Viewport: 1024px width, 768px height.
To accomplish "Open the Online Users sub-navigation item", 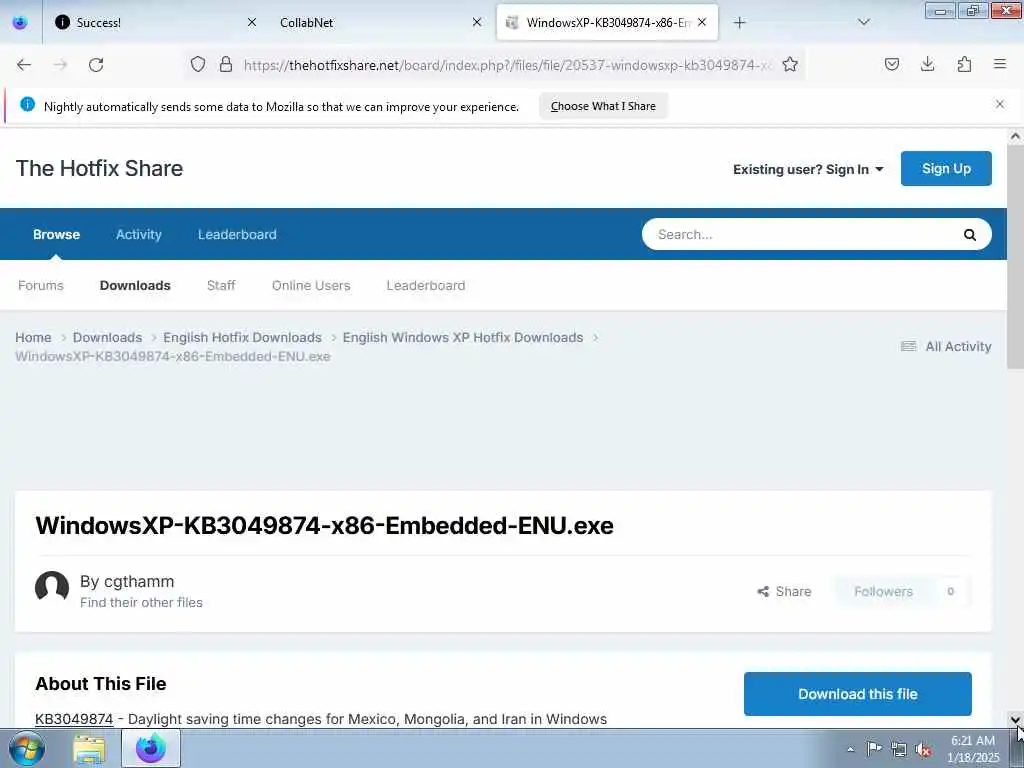I will coord(311,285).
